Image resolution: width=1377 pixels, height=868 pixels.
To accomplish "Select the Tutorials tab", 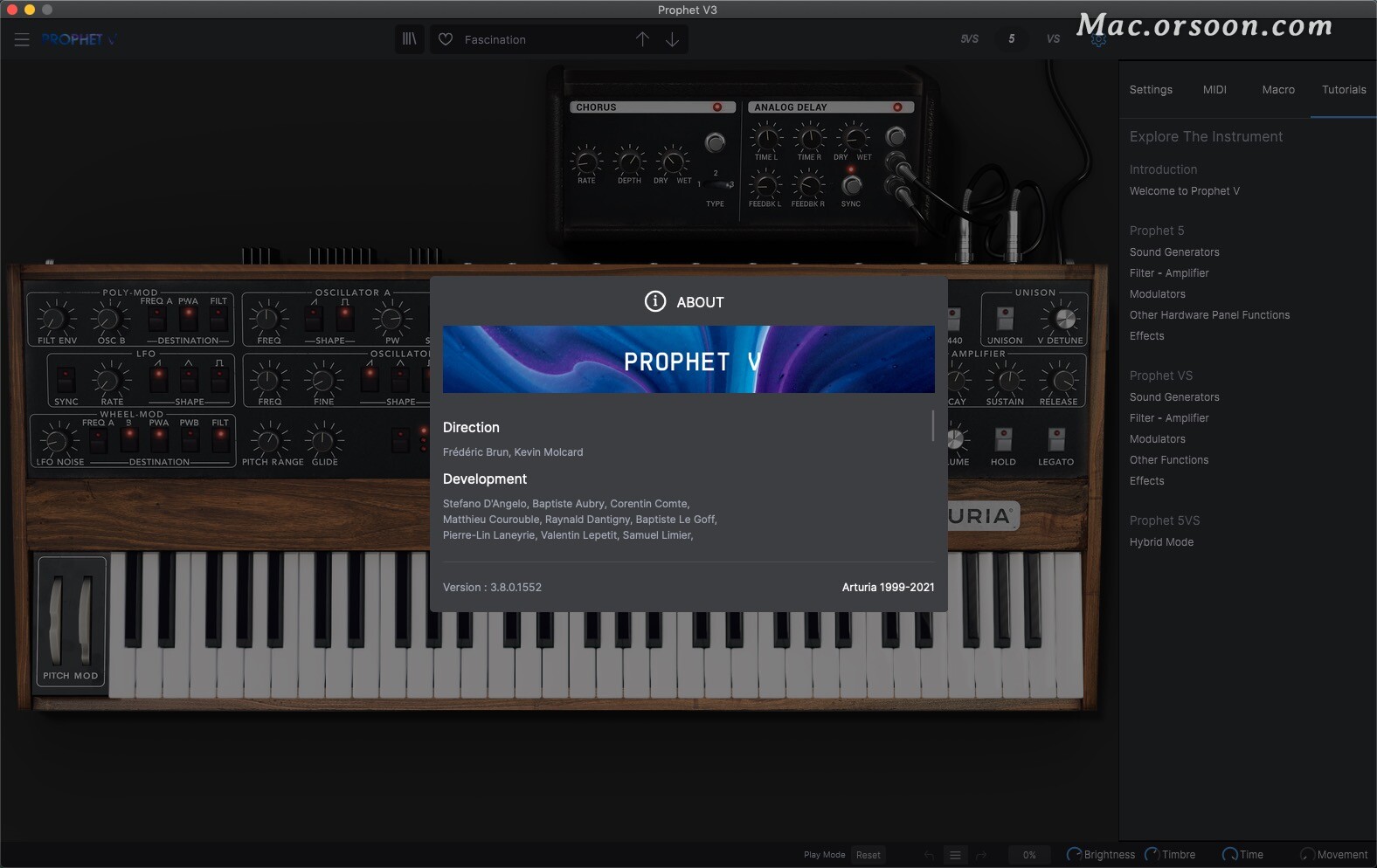I will (1344, 90).
